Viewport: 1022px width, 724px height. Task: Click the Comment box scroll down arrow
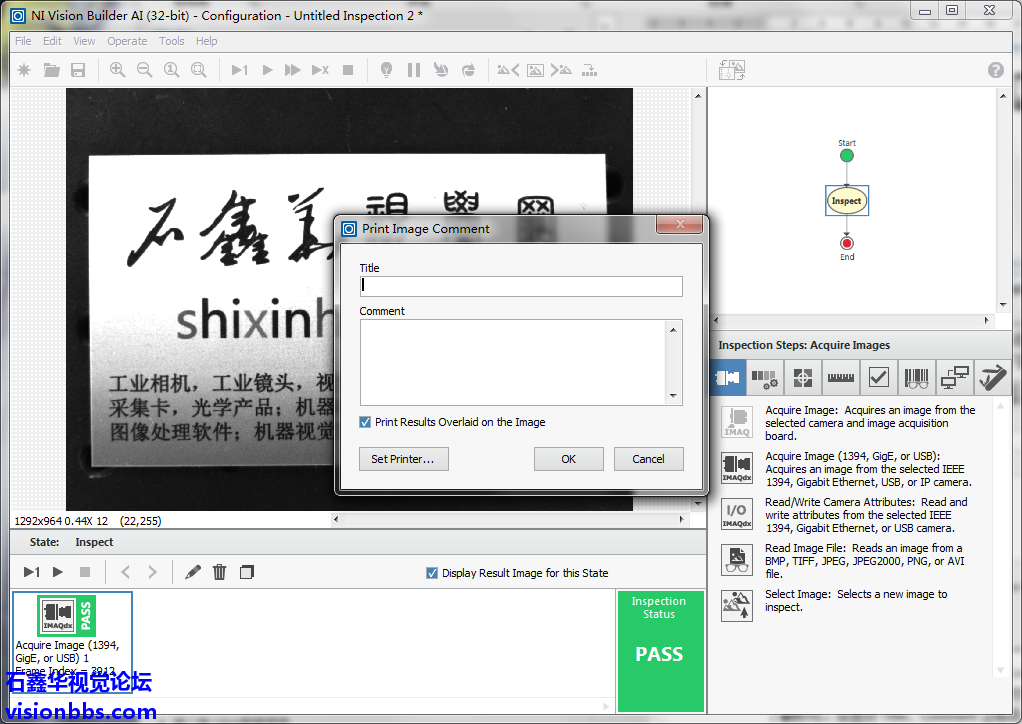point(674,396)
